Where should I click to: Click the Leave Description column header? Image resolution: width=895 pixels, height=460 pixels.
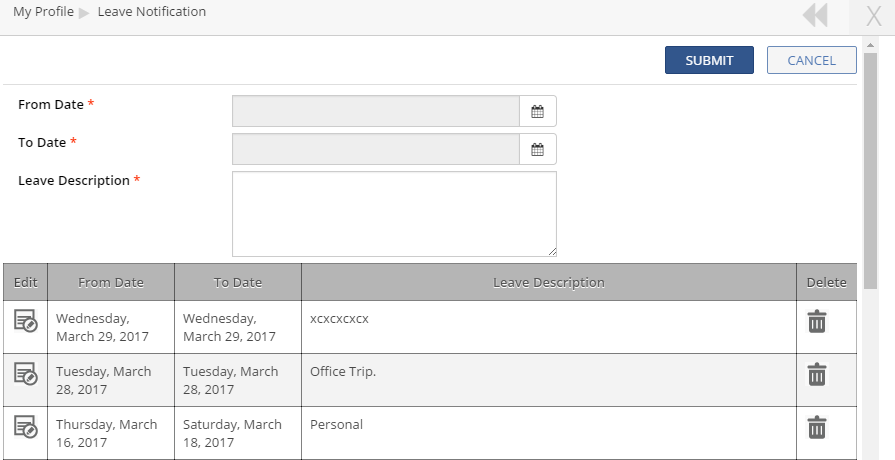pyautogui.click(x=549, y=282)
